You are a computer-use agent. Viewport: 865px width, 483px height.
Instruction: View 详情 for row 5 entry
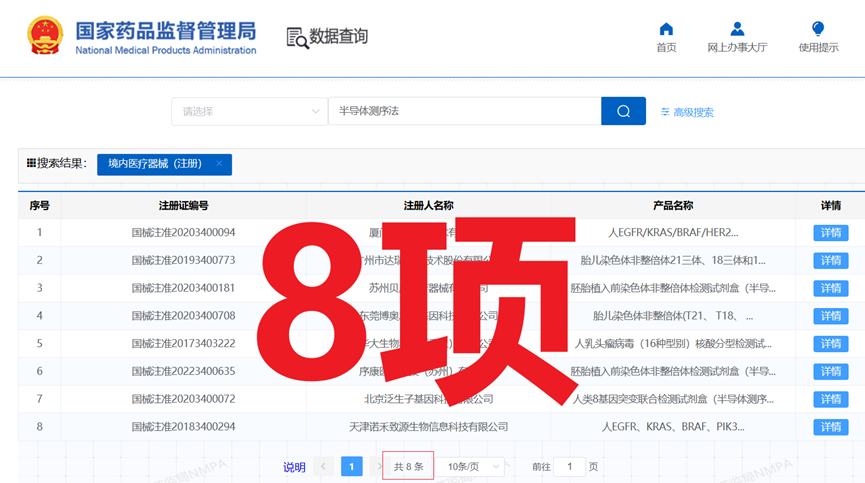[830, 344]
